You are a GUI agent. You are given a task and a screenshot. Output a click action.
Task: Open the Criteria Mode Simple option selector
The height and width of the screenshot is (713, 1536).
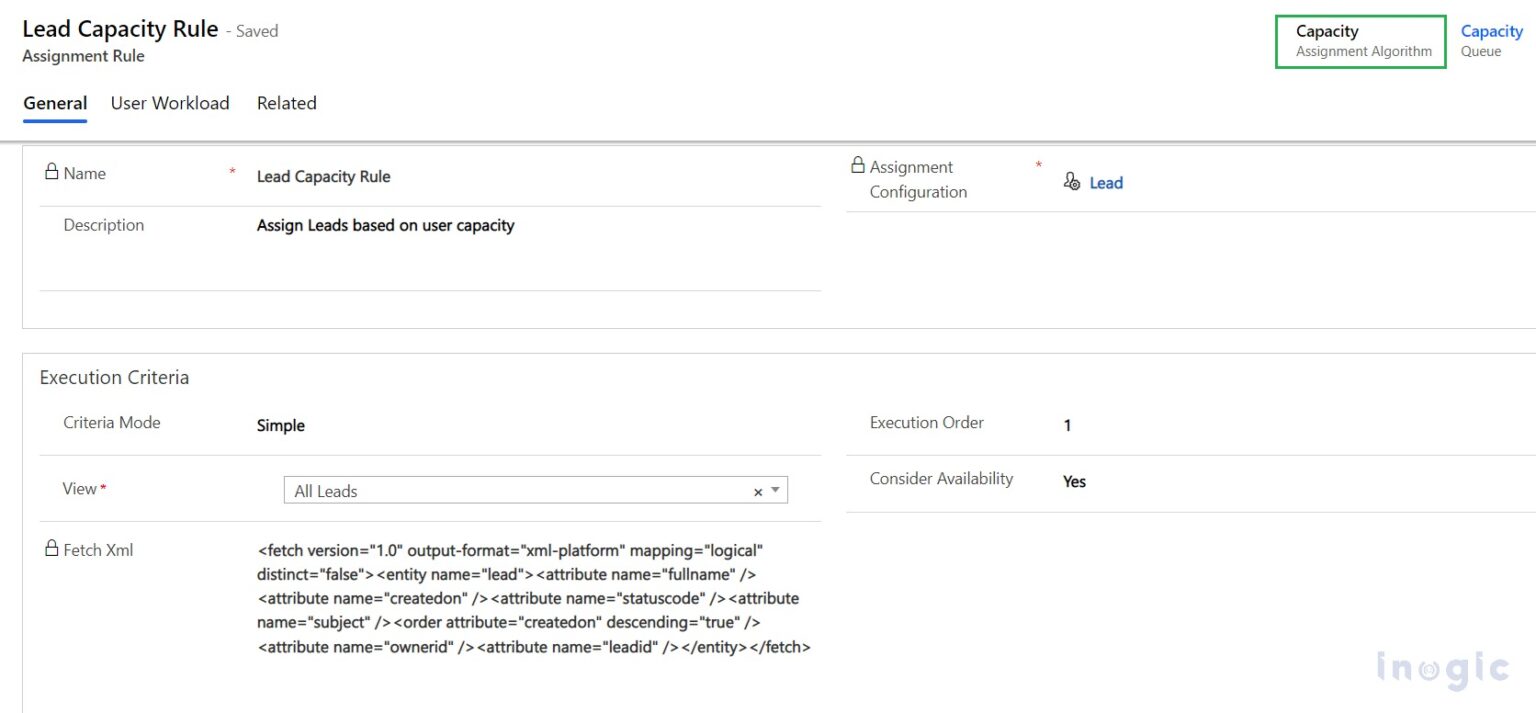tap(281, 425)
